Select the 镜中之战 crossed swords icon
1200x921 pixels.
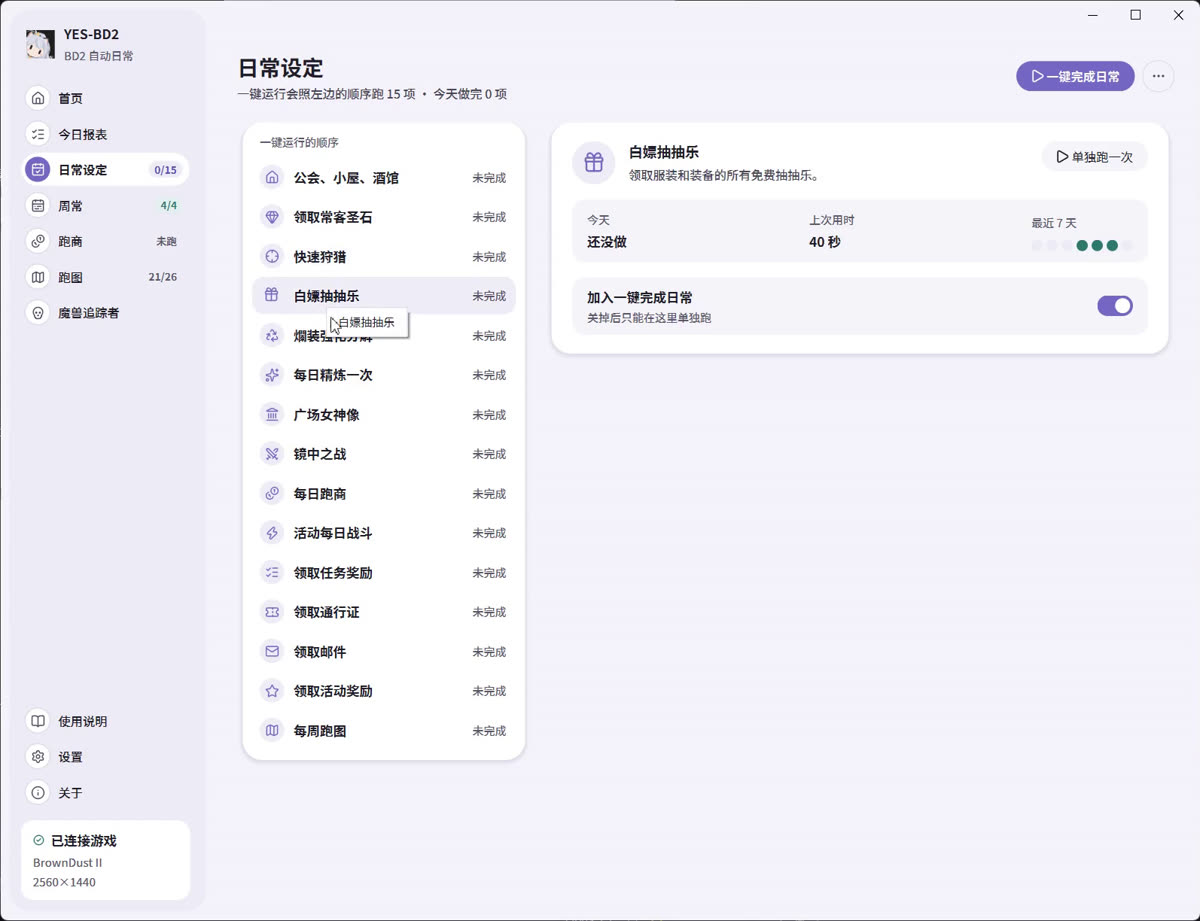[271, 454]
